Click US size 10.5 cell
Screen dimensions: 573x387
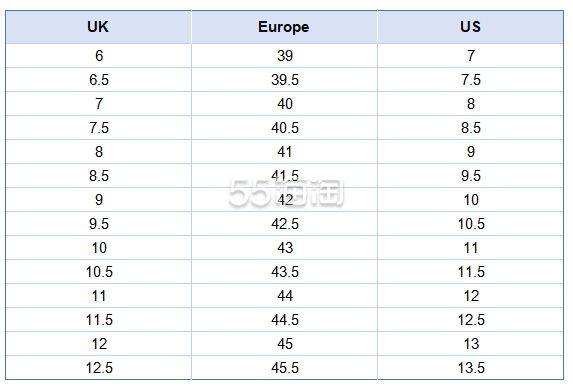(x=470, y=224)
